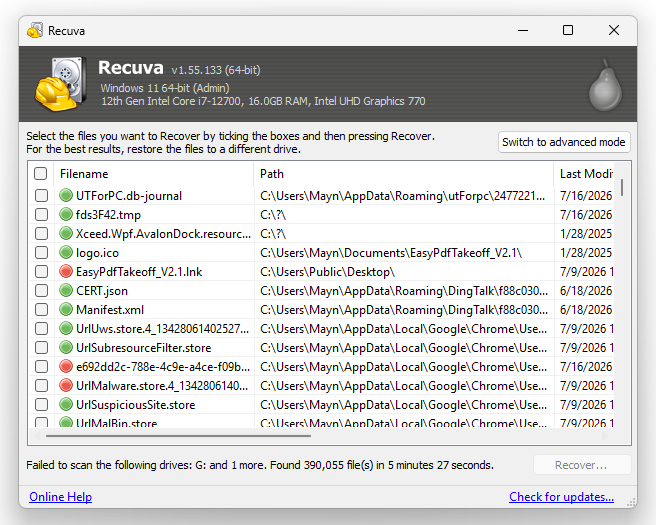
Task: Click green status dot for logo.ico
Action: coord(66,253)
